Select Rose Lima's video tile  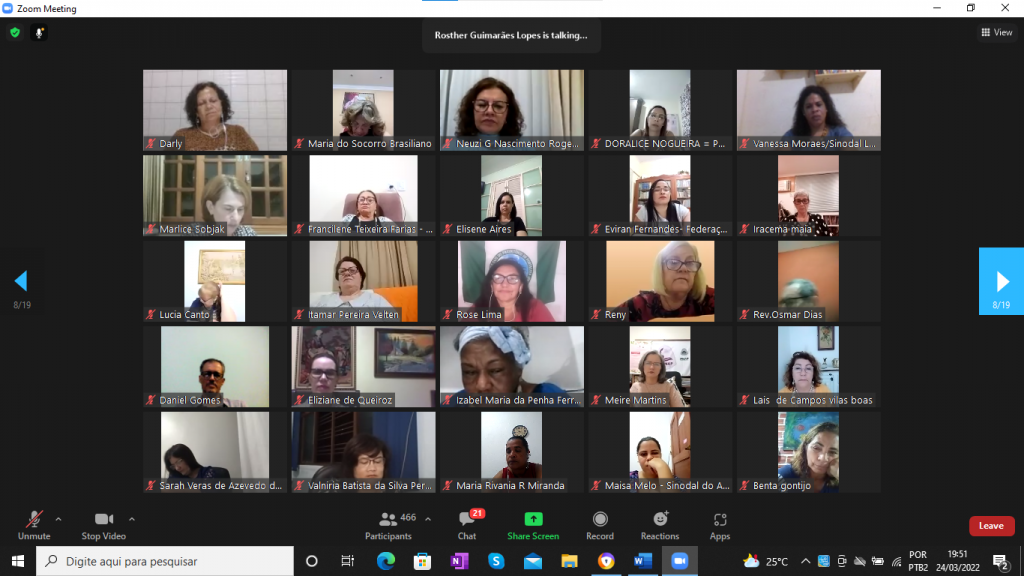click(x=512, y=281)
